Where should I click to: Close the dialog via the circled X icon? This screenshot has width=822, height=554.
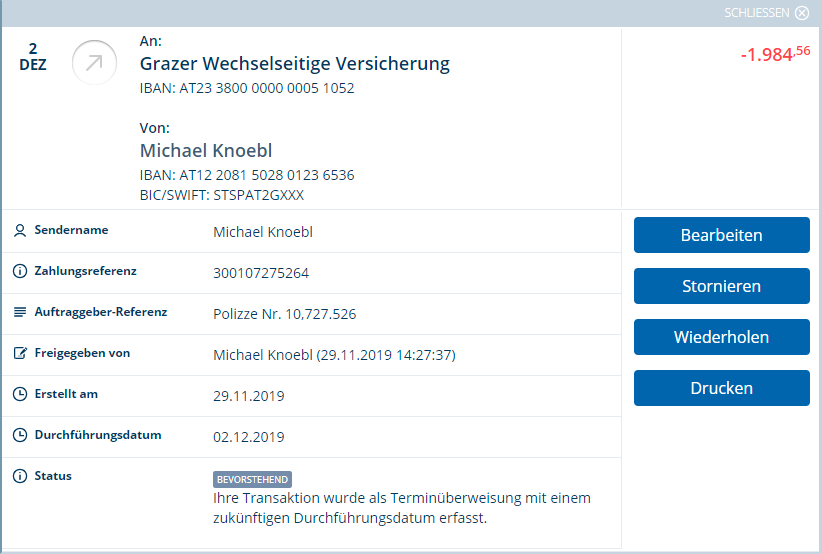tap(802, 13)
